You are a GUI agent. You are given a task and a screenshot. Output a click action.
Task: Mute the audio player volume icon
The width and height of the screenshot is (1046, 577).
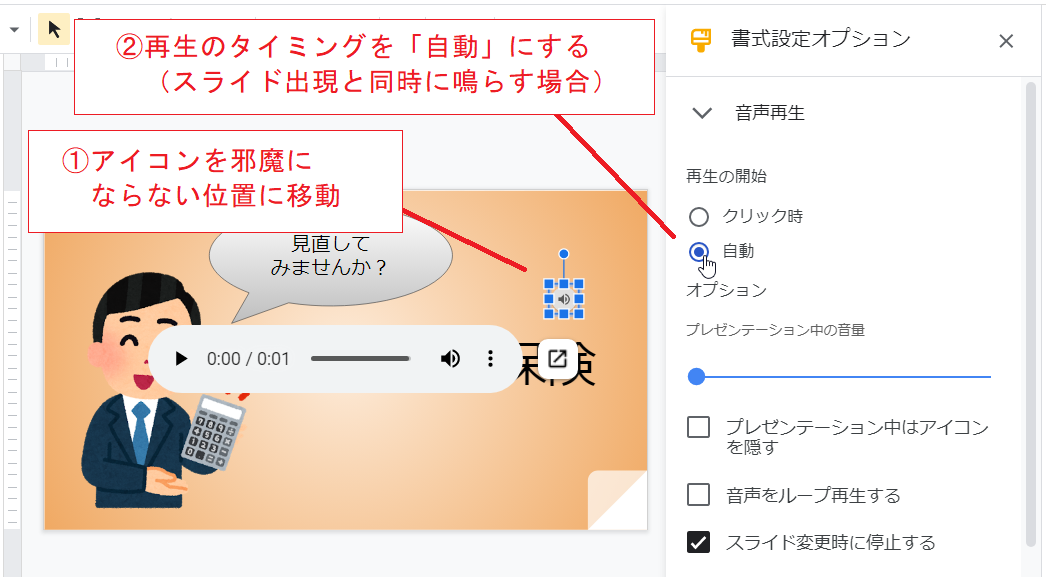click(x=450, y=359)
